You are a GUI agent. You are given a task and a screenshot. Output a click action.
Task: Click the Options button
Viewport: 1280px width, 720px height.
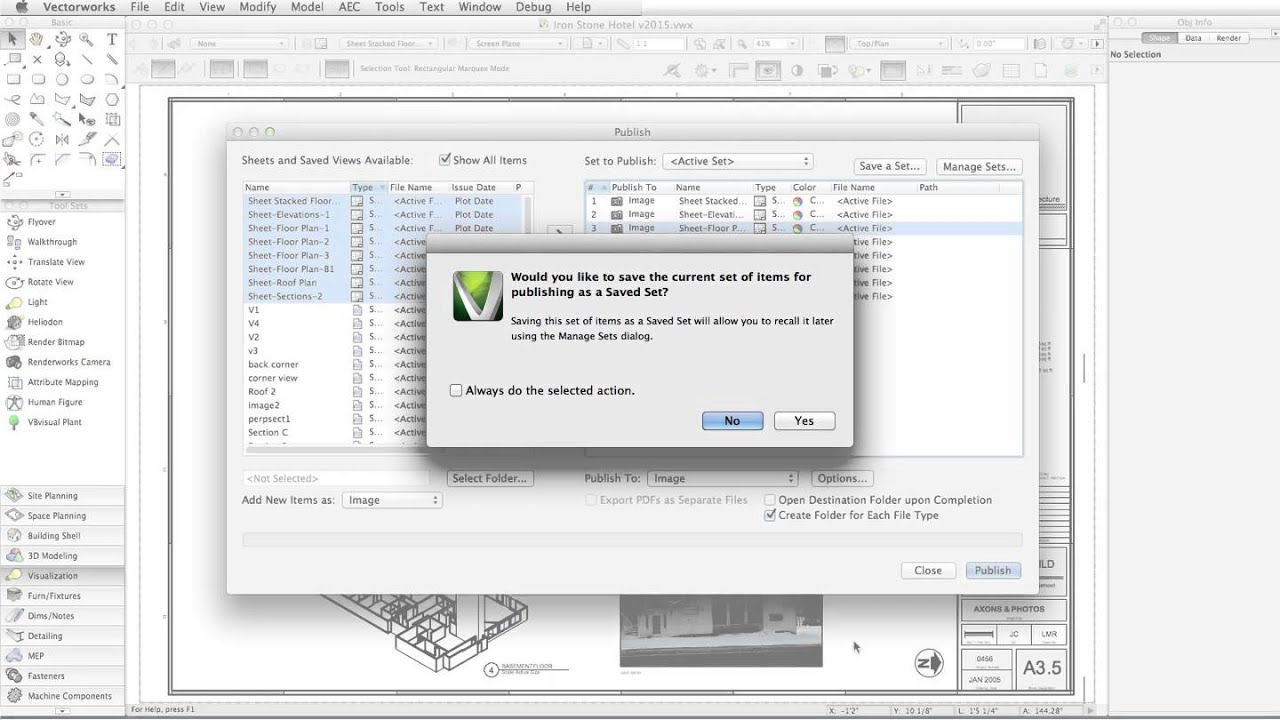pyautogui.click(x=842, y=478)
